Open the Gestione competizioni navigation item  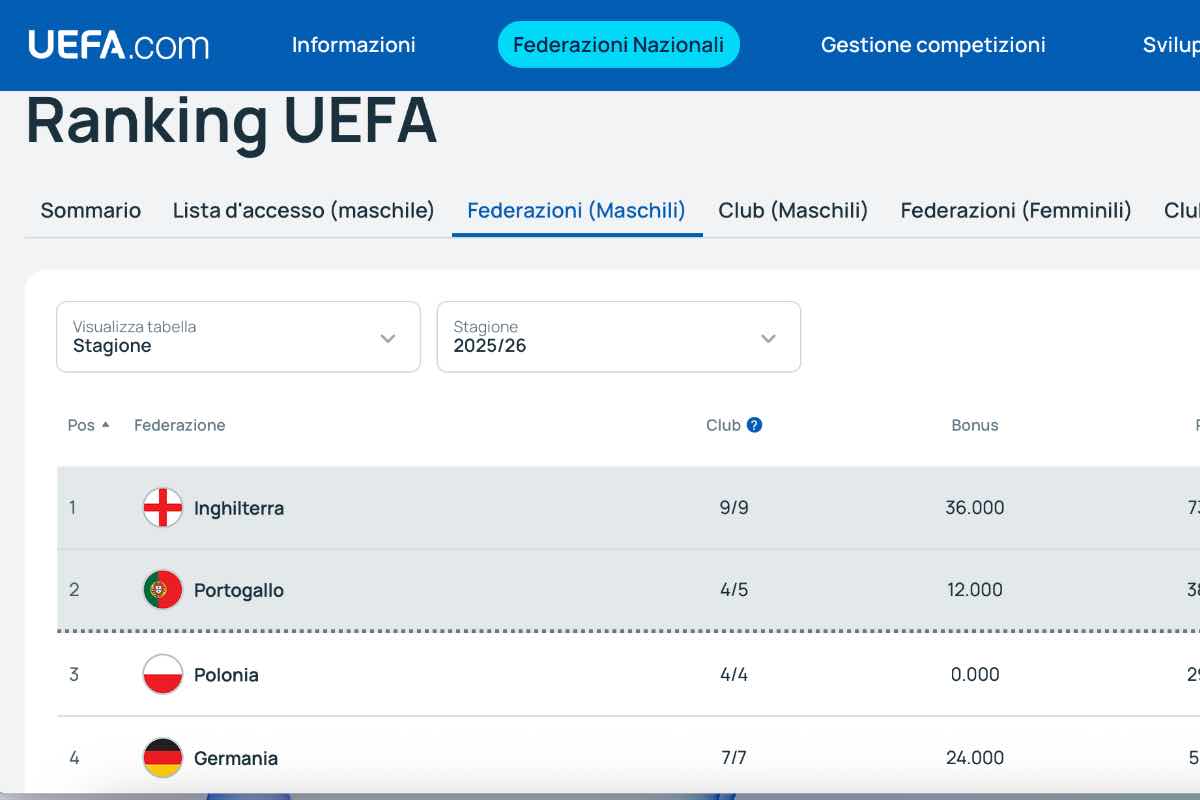pyautogui.click(x=933, y=44)
